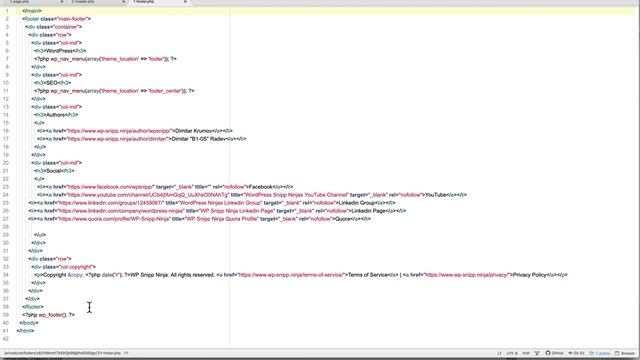
Task: Open the PHP grammar selector
Action: 526,353
